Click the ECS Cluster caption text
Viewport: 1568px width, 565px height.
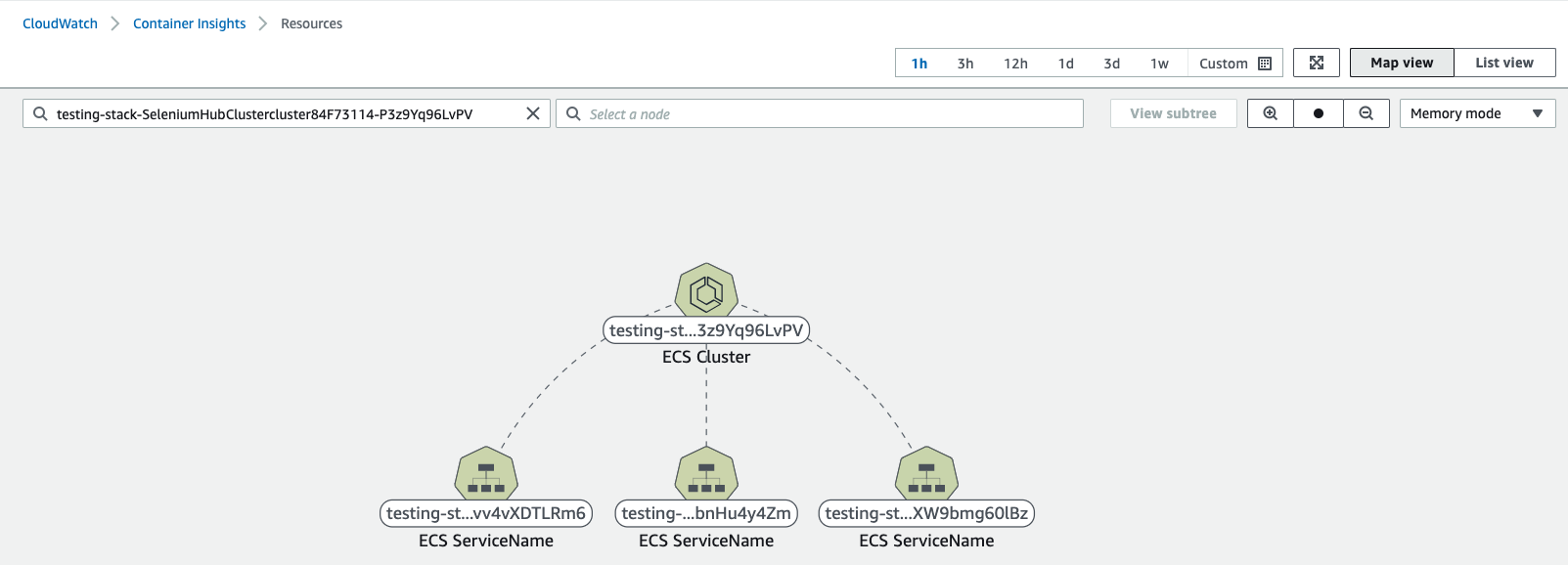coord(706,357)
